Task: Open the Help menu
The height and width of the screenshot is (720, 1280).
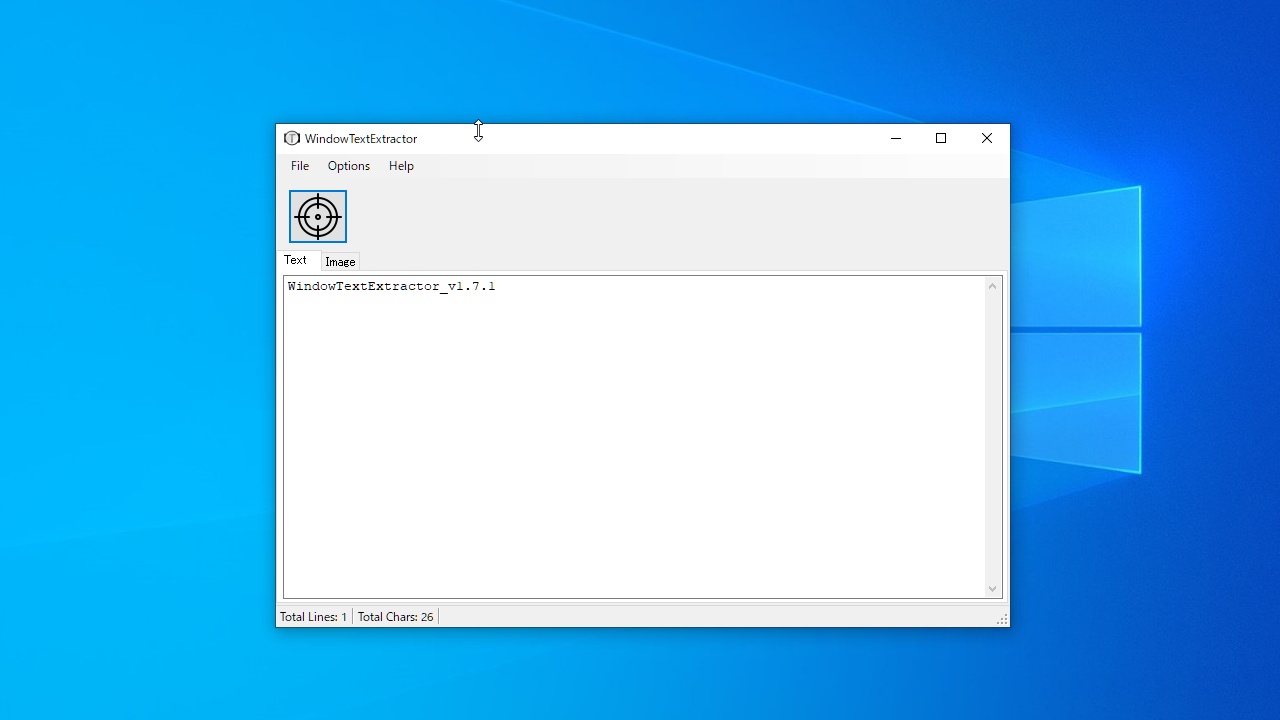Action: (x=401, y=166)
